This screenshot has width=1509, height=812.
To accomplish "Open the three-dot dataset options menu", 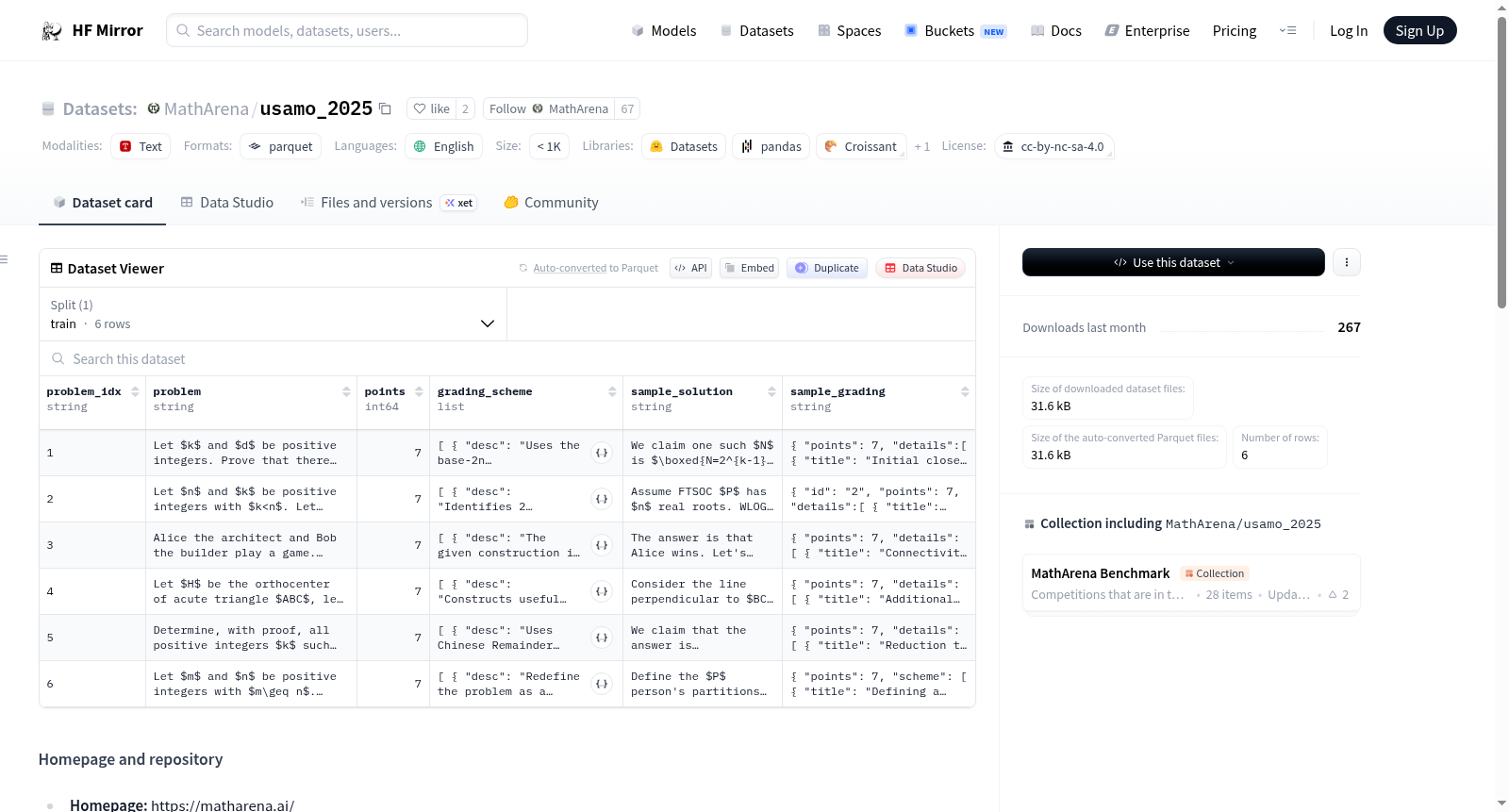I will (1347, 262).
